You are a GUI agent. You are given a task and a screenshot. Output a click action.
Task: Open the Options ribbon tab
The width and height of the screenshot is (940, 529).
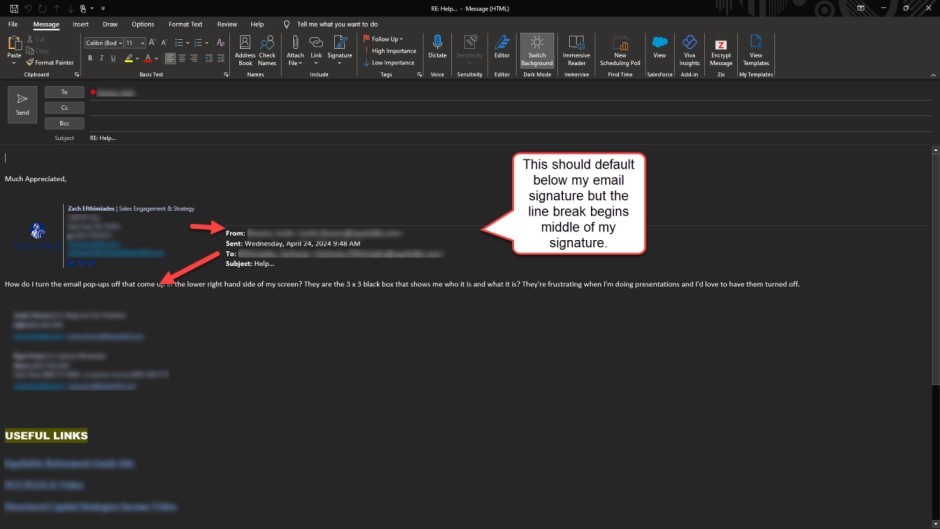[143, 25]
